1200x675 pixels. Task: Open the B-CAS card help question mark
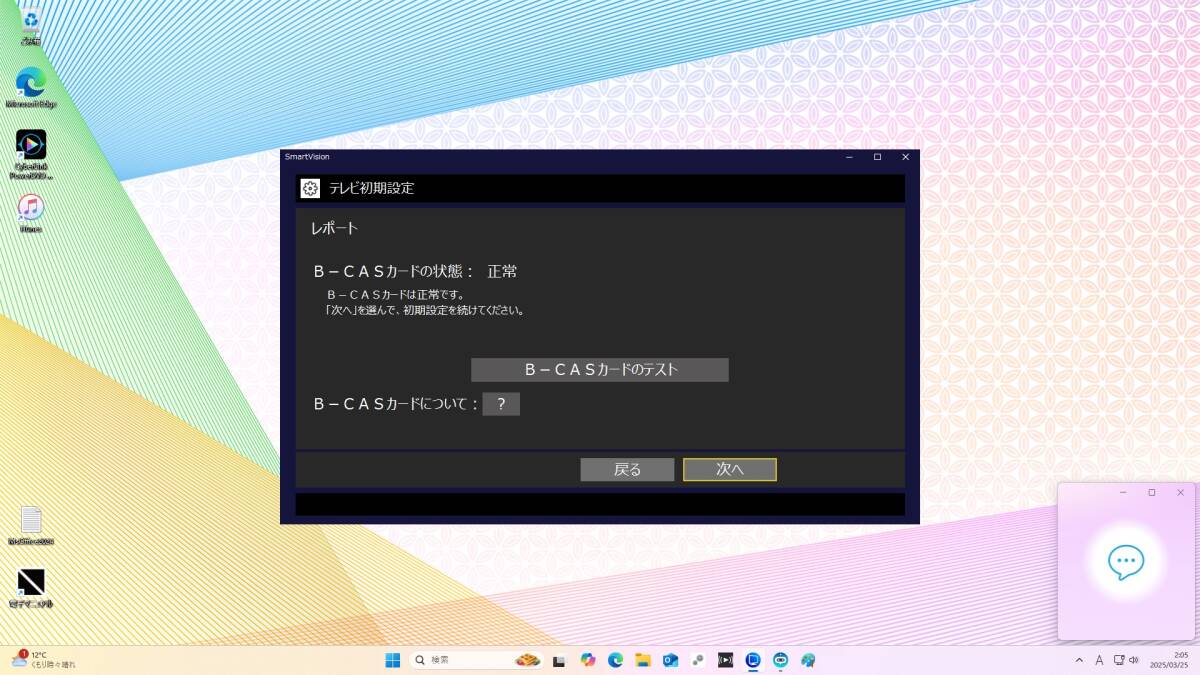pos(501,404)
